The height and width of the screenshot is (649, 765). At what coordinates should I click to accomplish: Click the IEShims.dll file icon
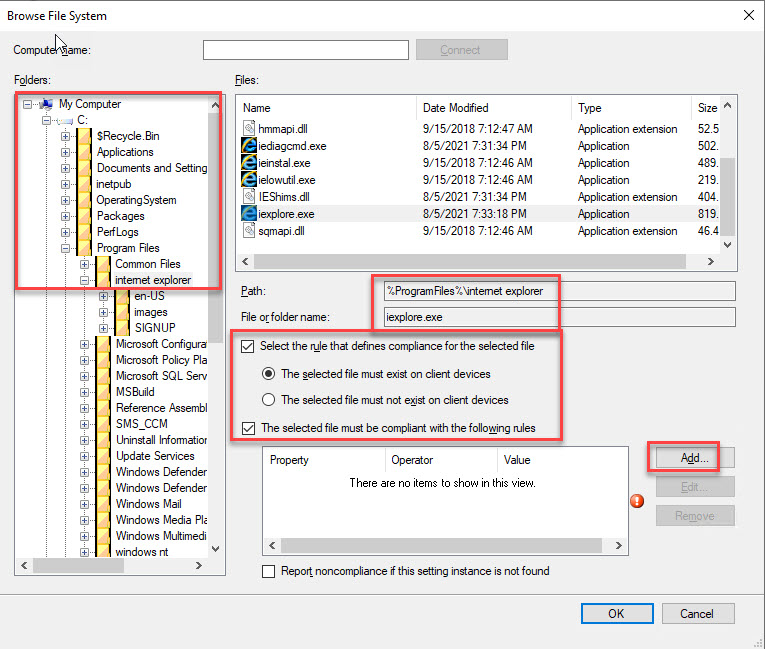[x=250, y=197]
